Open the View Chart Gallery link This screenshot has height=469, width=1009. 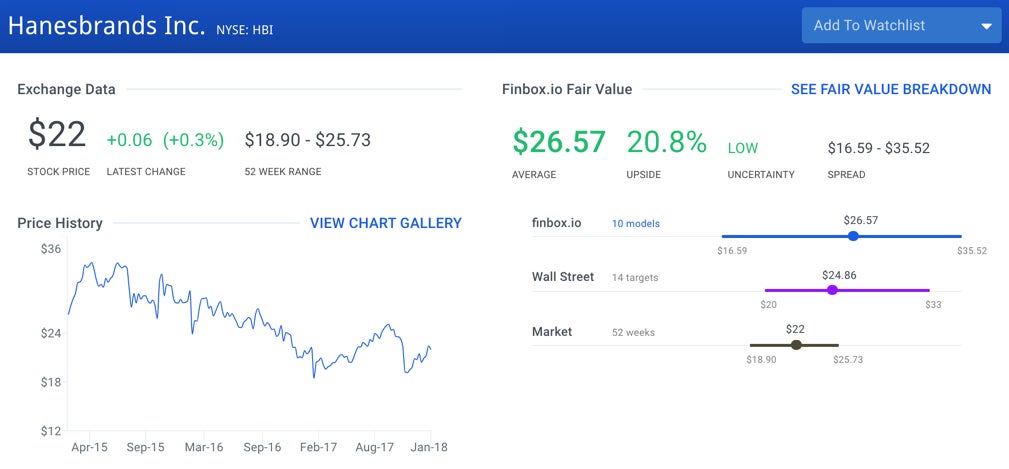coord(385,223)
